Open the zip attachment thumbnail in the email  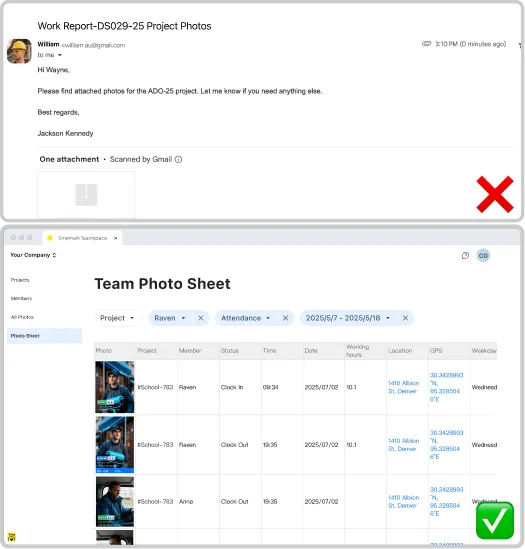pos(86,194)
